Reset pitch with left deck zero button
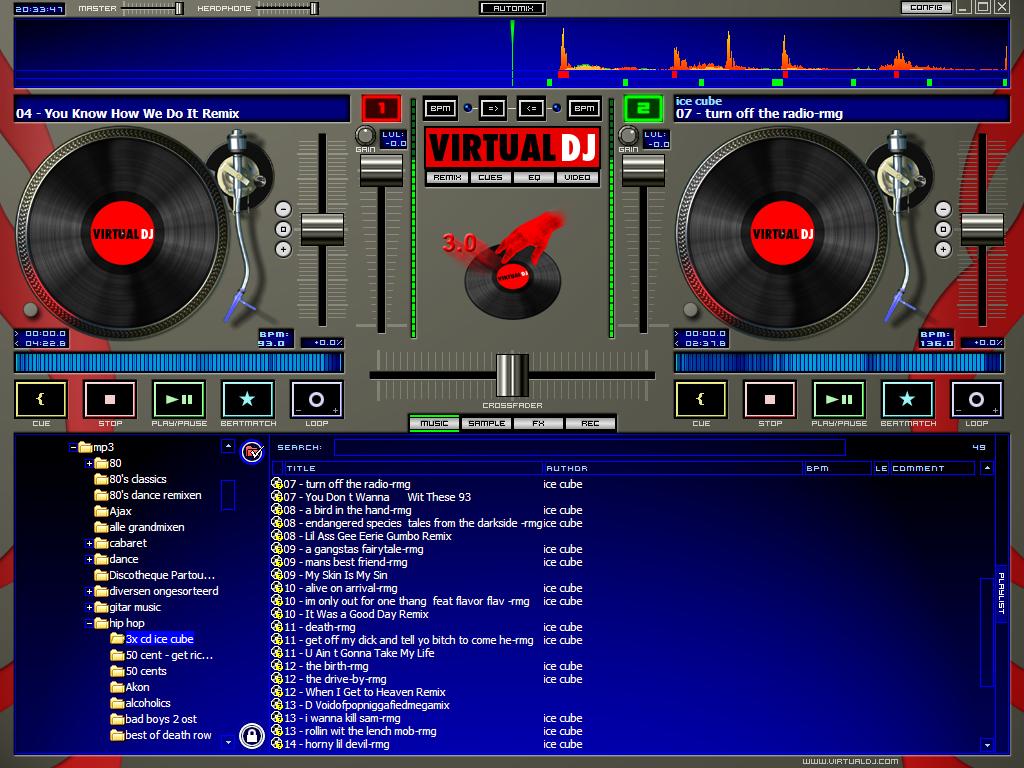 [283, 229]
